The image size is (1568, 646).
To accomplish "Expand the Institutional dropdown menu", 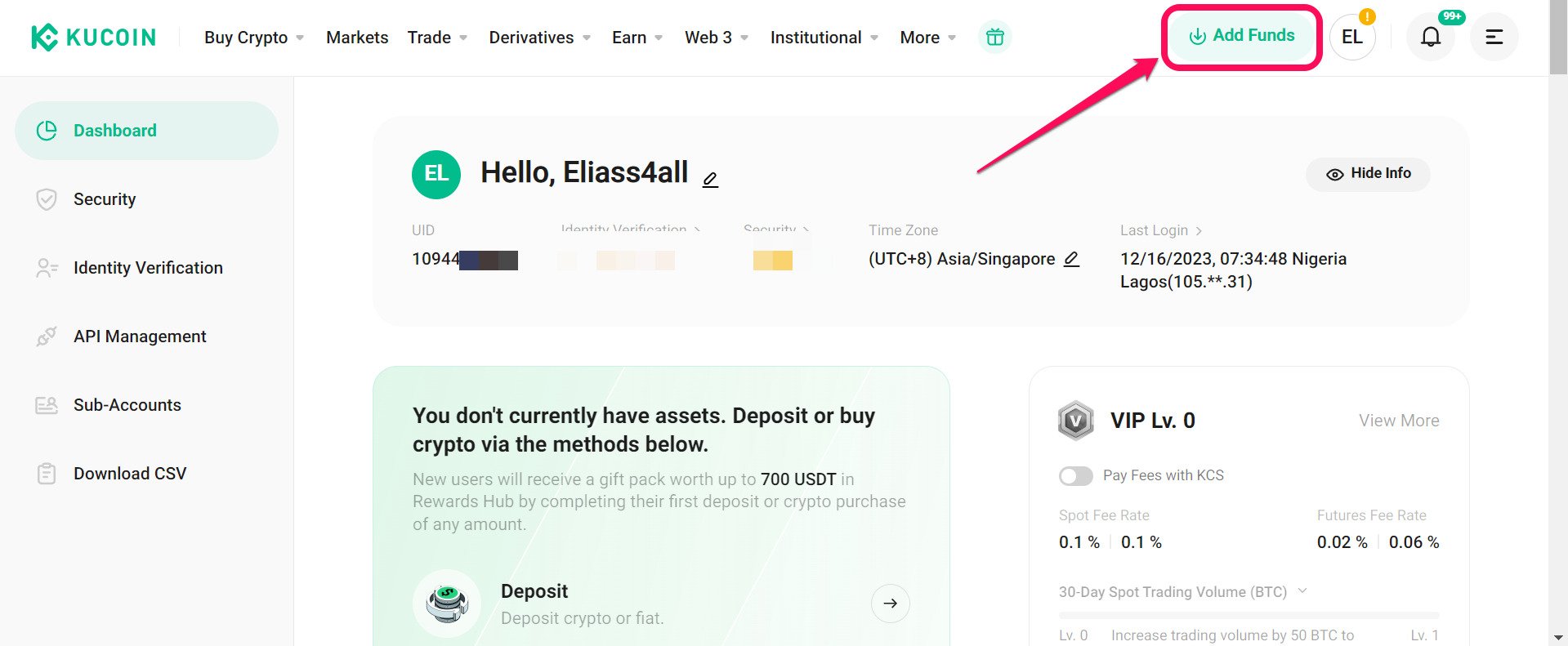I will [824, 38].
